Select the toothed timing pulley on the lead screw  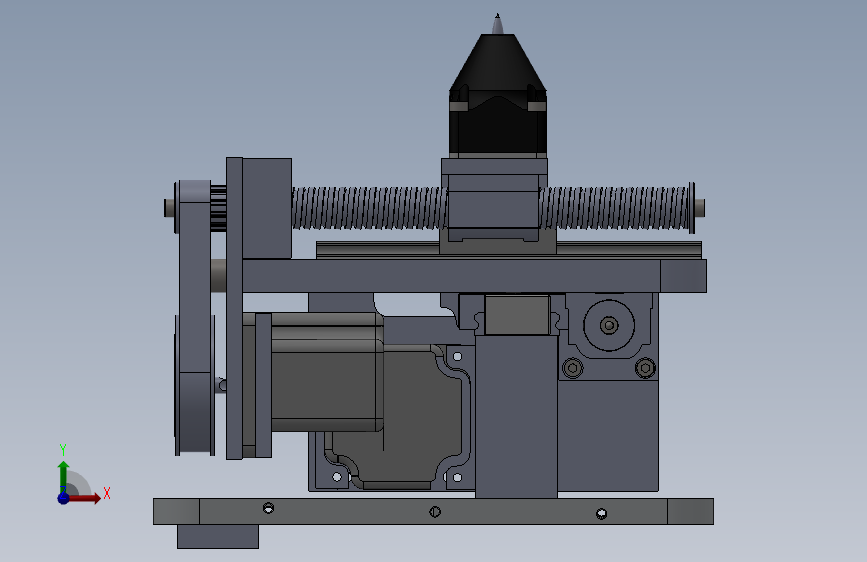(x=218, y=209)
